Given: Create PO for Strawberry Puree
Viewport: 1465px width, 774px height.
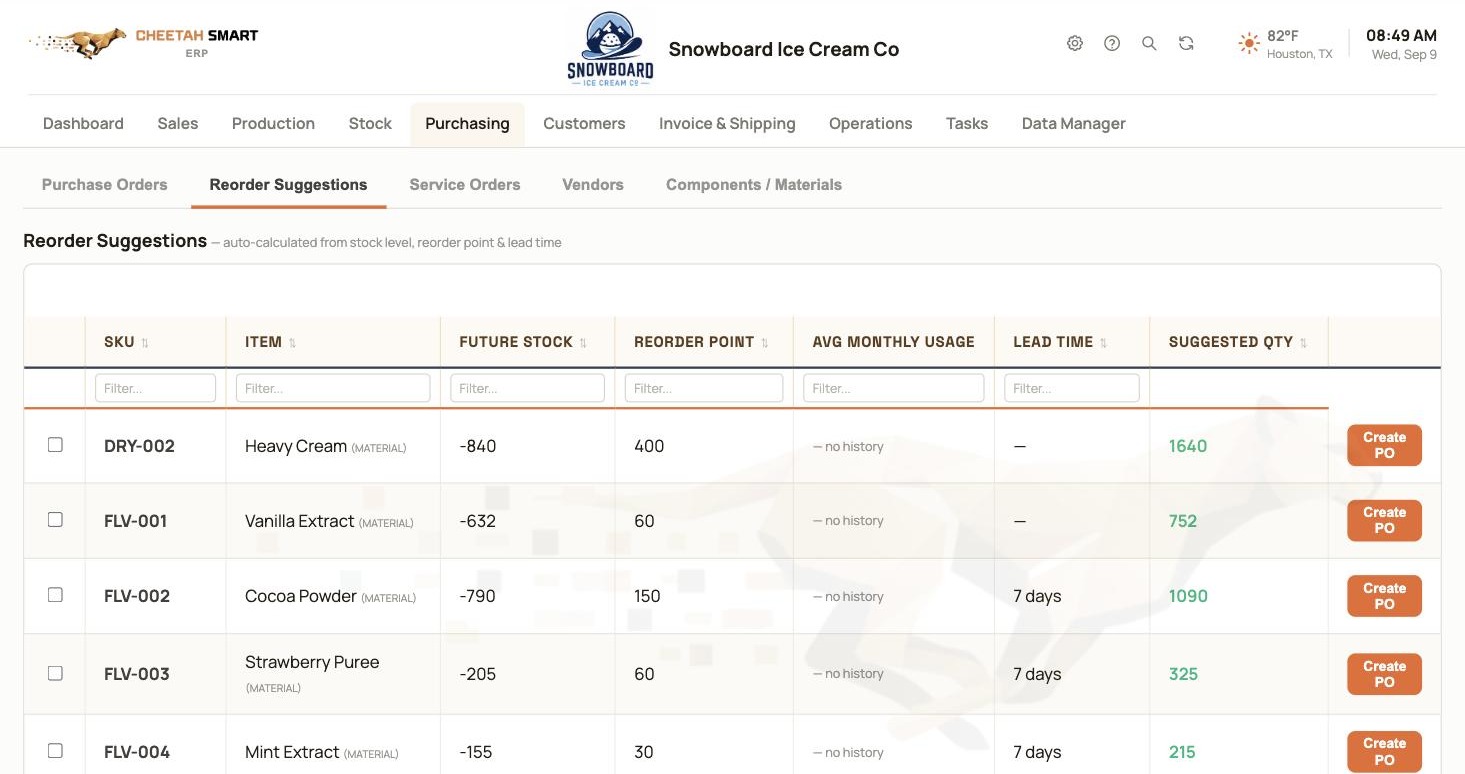Looking at the screenshot, I should click(1384, 674).
